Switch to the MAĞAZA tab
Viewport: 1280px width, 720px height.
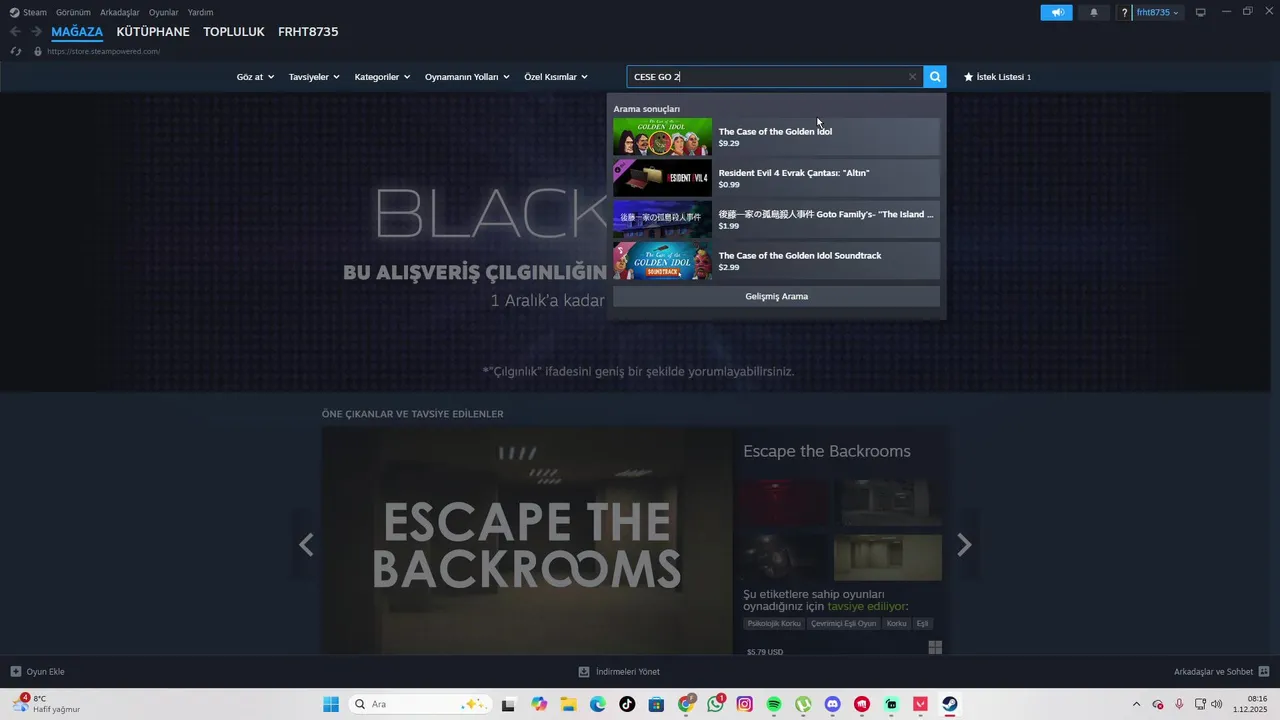77,32
